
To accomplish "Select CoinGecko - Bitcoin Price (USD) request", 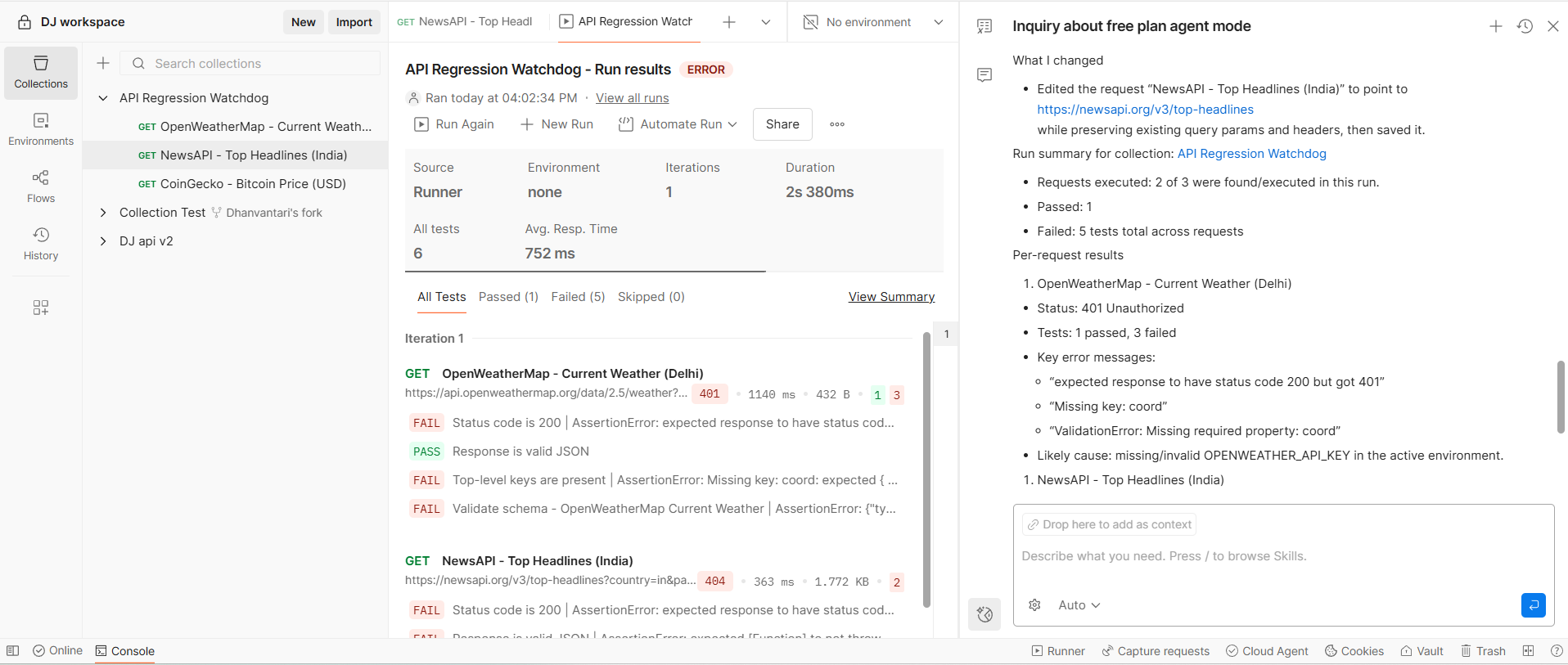I will coord(236,184).
